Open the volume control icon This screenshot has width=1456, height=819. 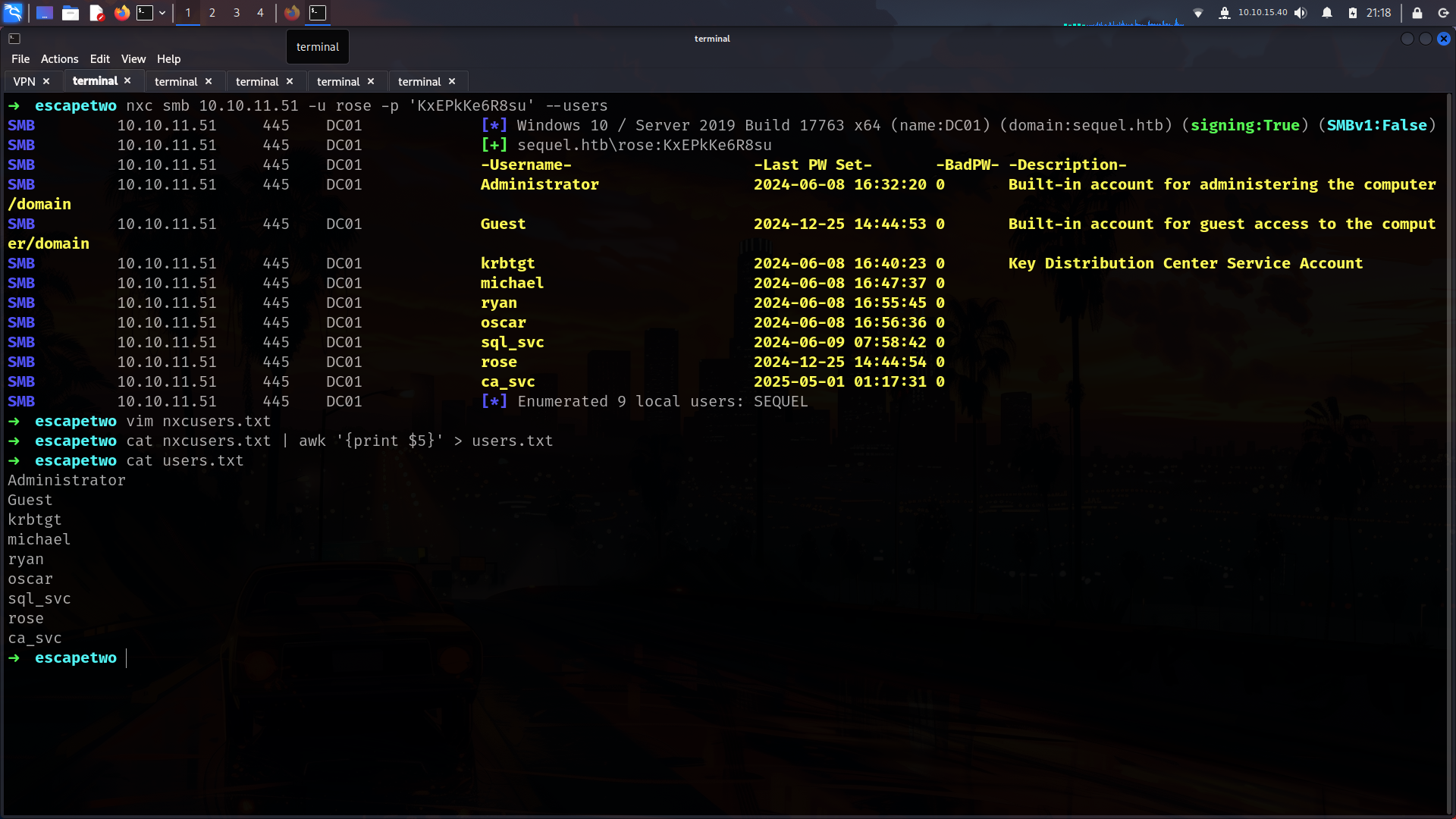tap(1301, 12)
